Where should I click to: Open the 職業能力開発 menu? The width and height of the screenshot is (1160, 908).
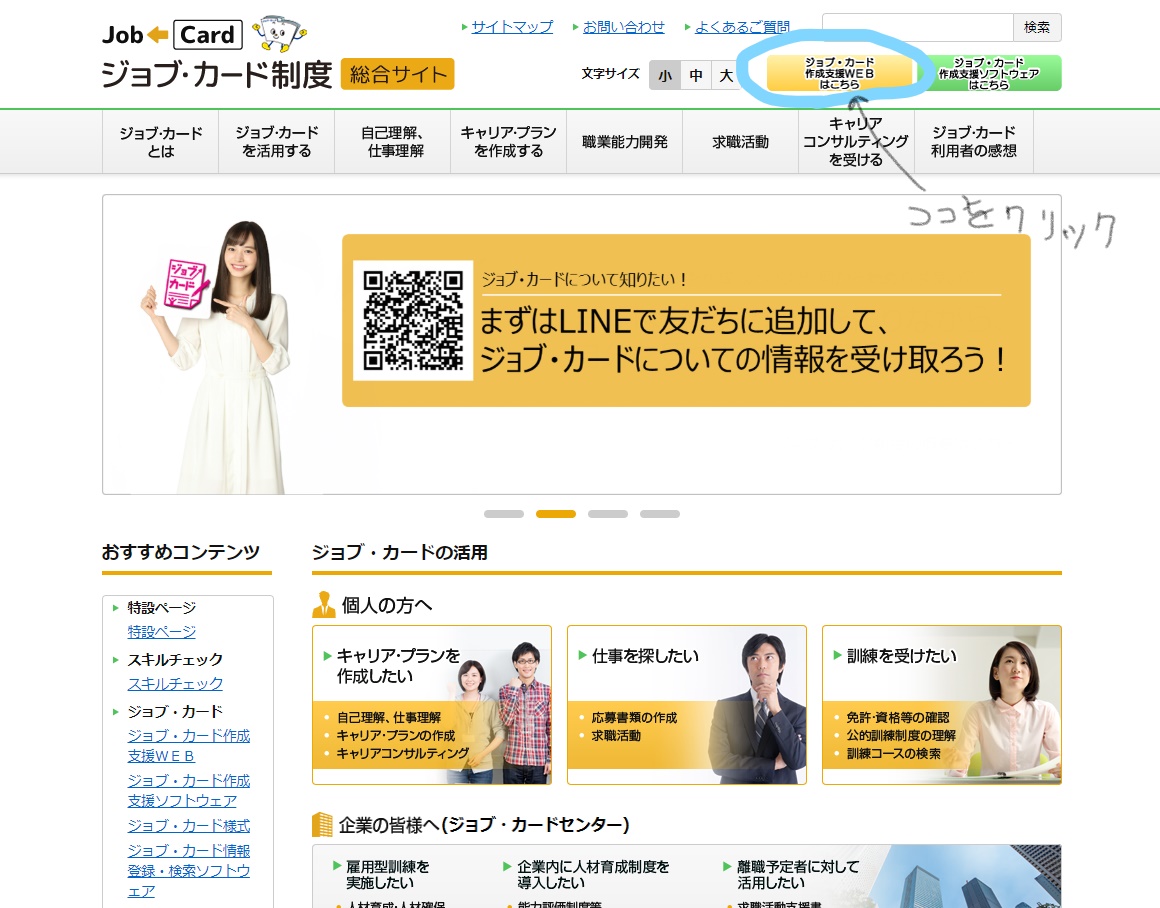[625, 142]
